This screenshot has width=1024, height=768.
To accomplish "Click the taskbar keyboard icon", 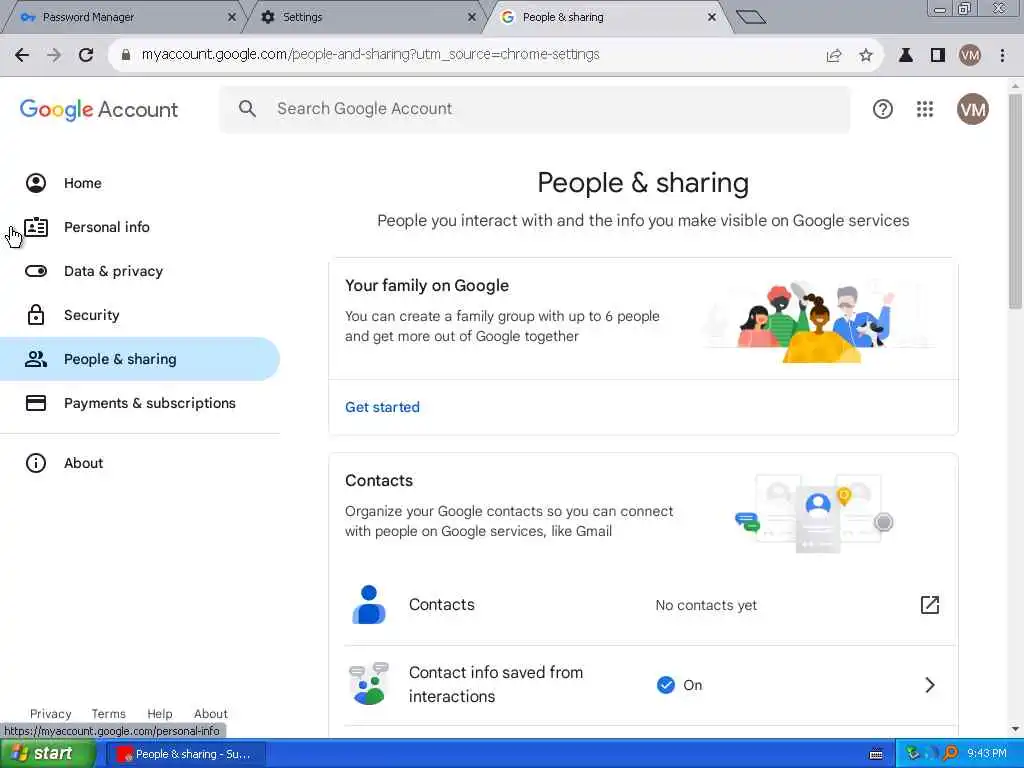I will tap(876, 754).
